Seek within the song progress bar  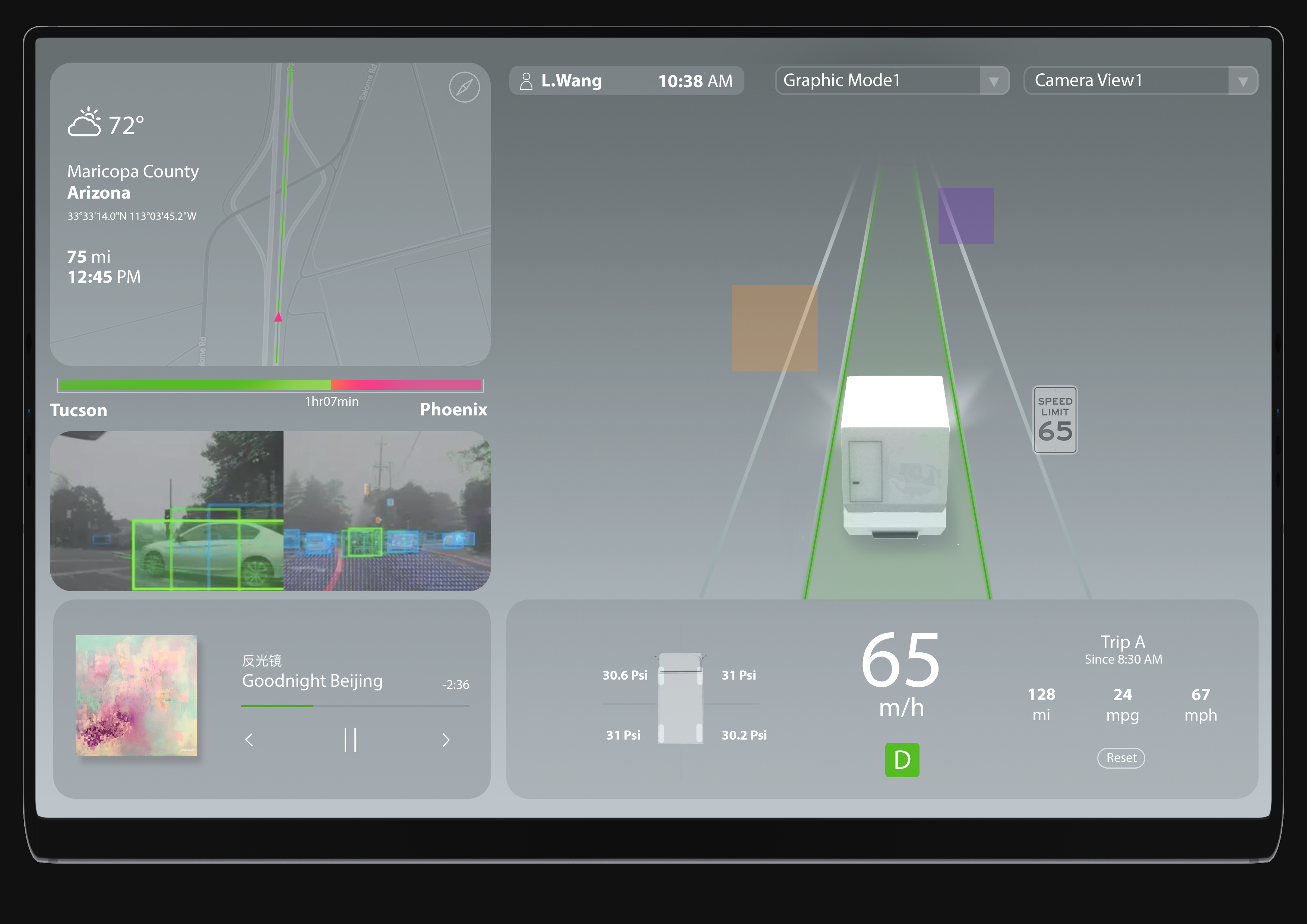pos(355,706)
